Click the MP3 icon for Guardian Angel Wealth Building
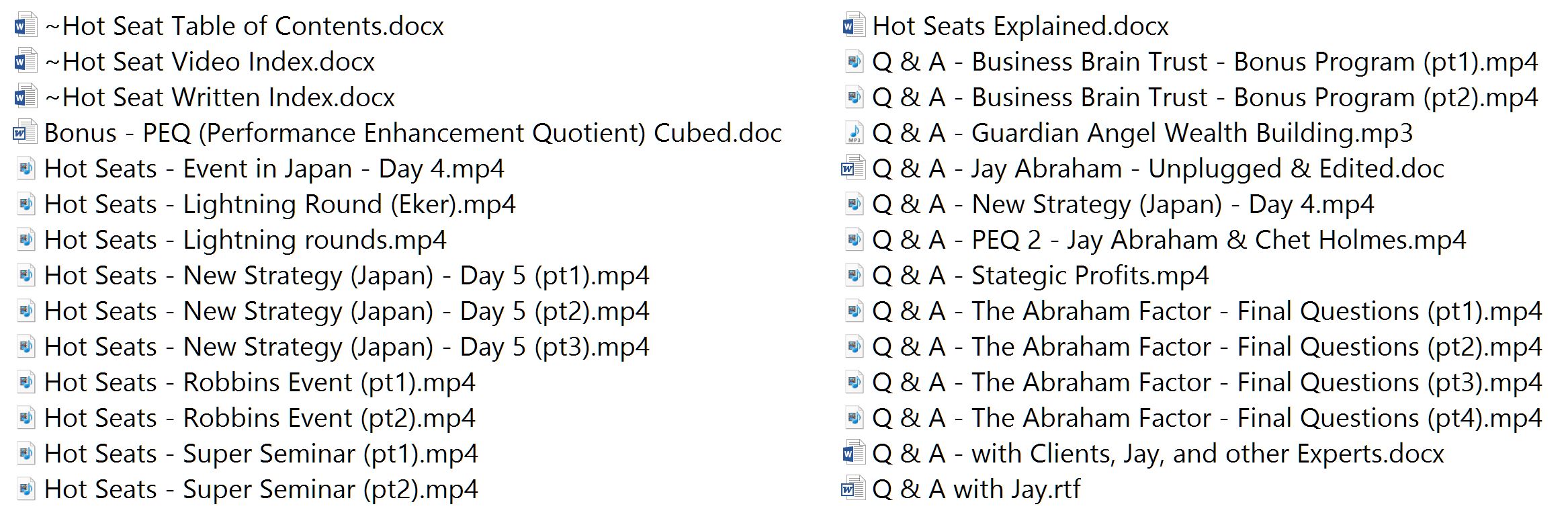 [x=854, y=133]
